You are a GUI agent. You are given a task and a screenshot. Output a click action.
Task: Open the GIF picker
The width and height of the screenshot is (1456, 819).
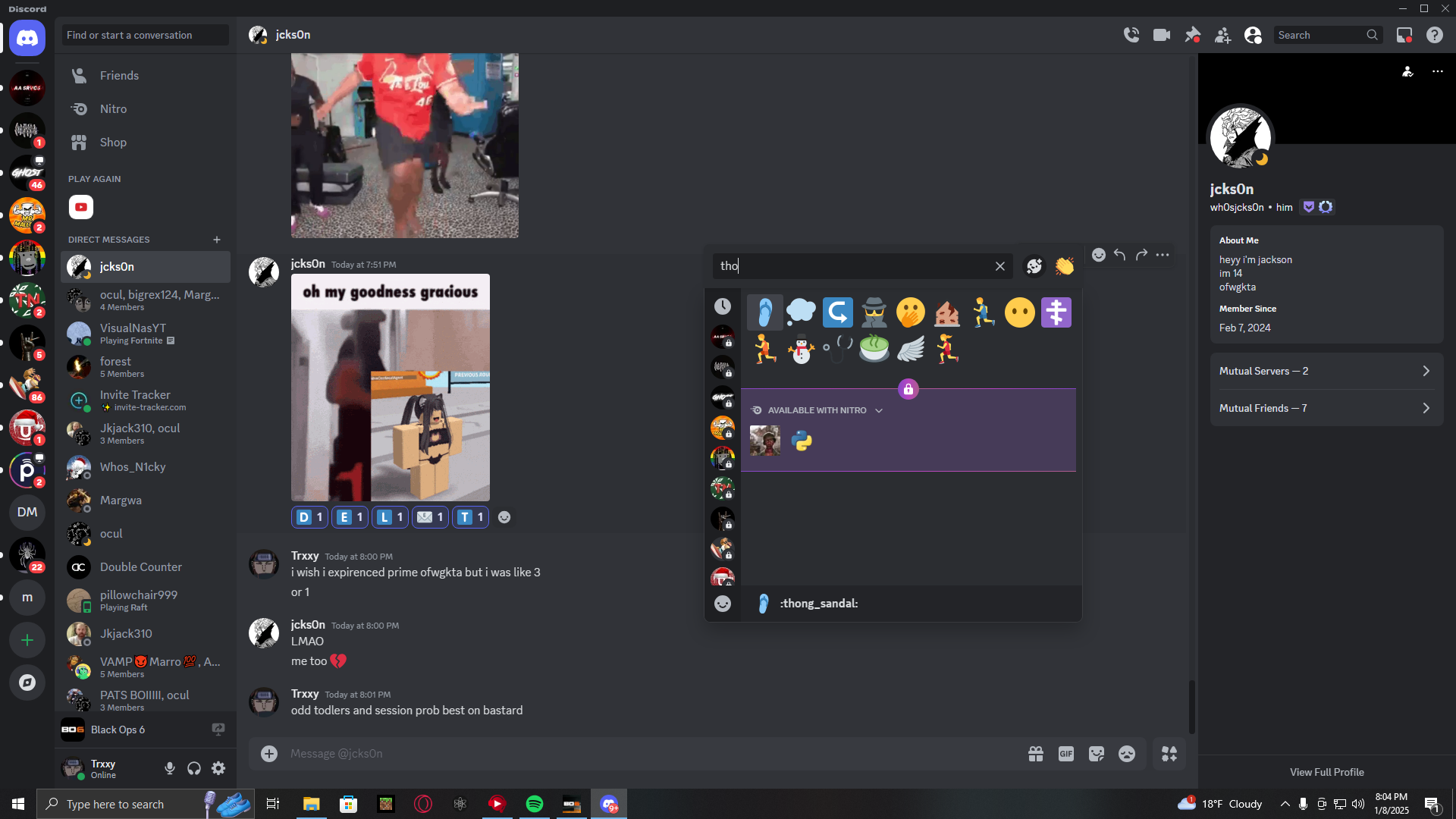point(1065,754)
